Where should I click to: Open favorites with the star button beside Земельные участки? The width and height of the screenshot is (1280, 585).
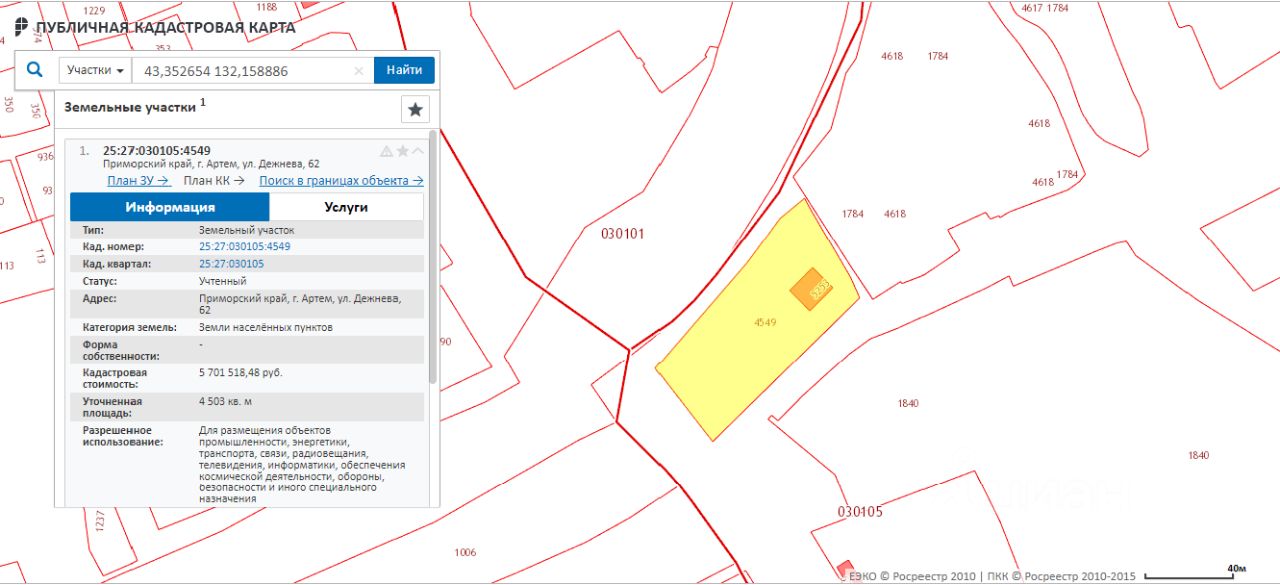(415, 109)
